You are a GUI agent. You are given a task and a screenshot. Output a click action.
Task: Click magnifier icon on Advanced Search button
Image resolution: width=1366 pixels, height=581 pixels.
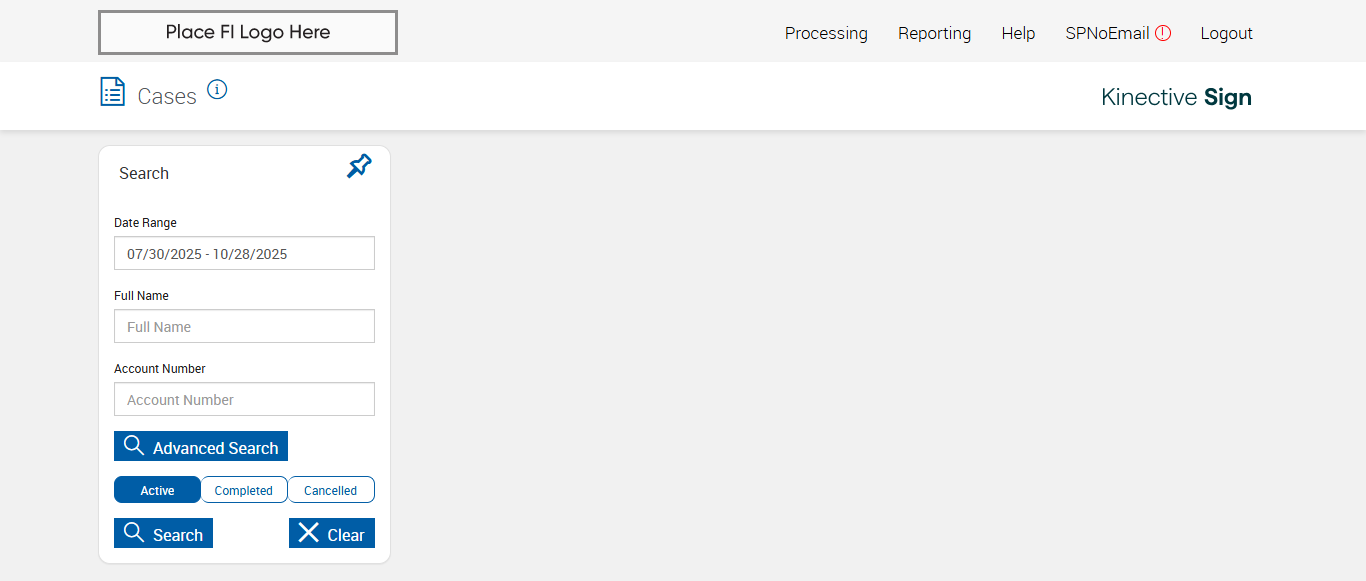(134, 446)
